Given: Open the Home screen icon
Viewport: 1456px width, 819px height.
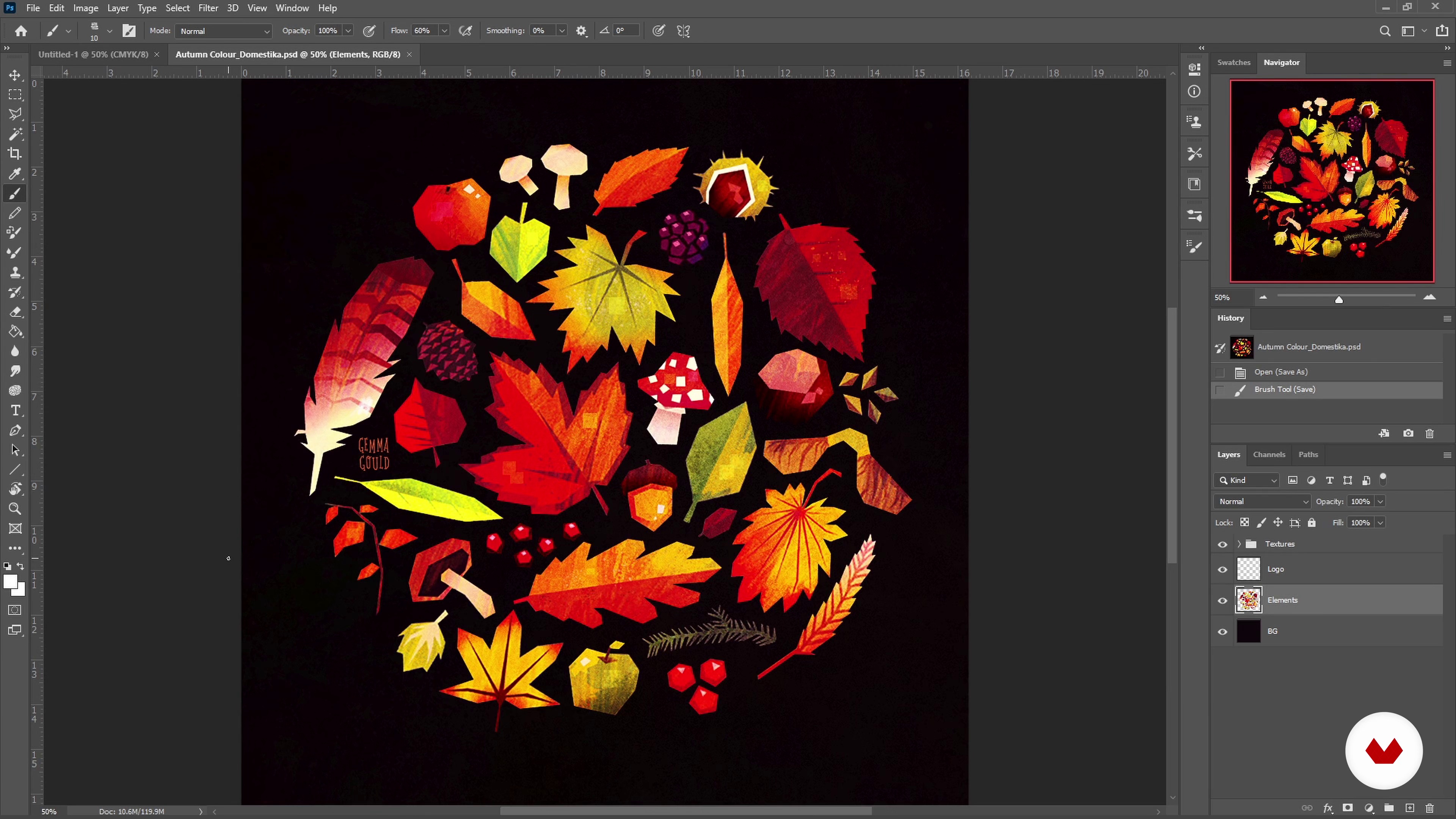Looking at the screenshot, I should point(21,31).
